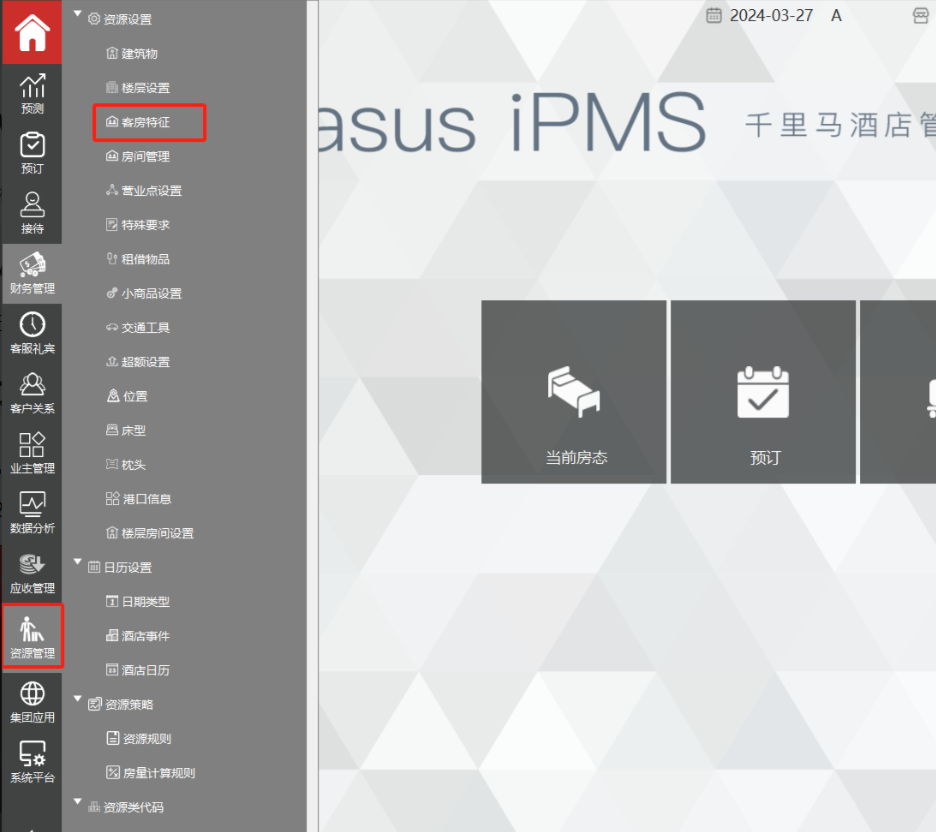Expand the 资源类代码 section
Screen dimensions: 936x832
tap(78, 806)
